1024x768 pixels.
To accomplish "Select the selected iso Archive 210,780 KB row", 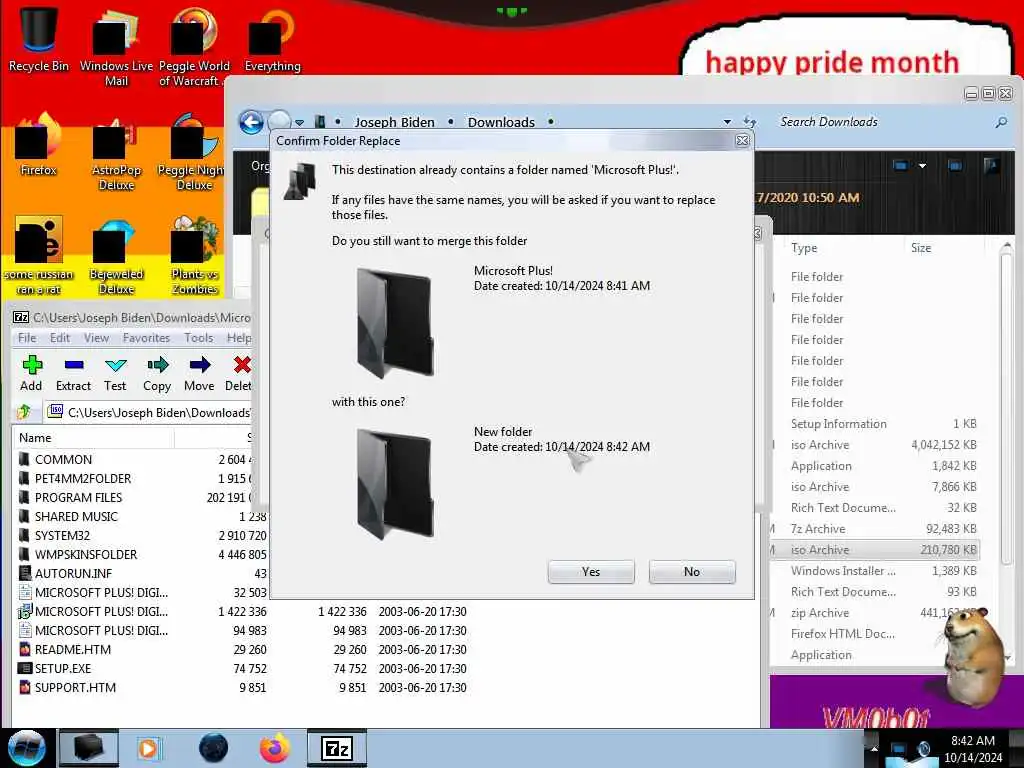I will 875,550.
